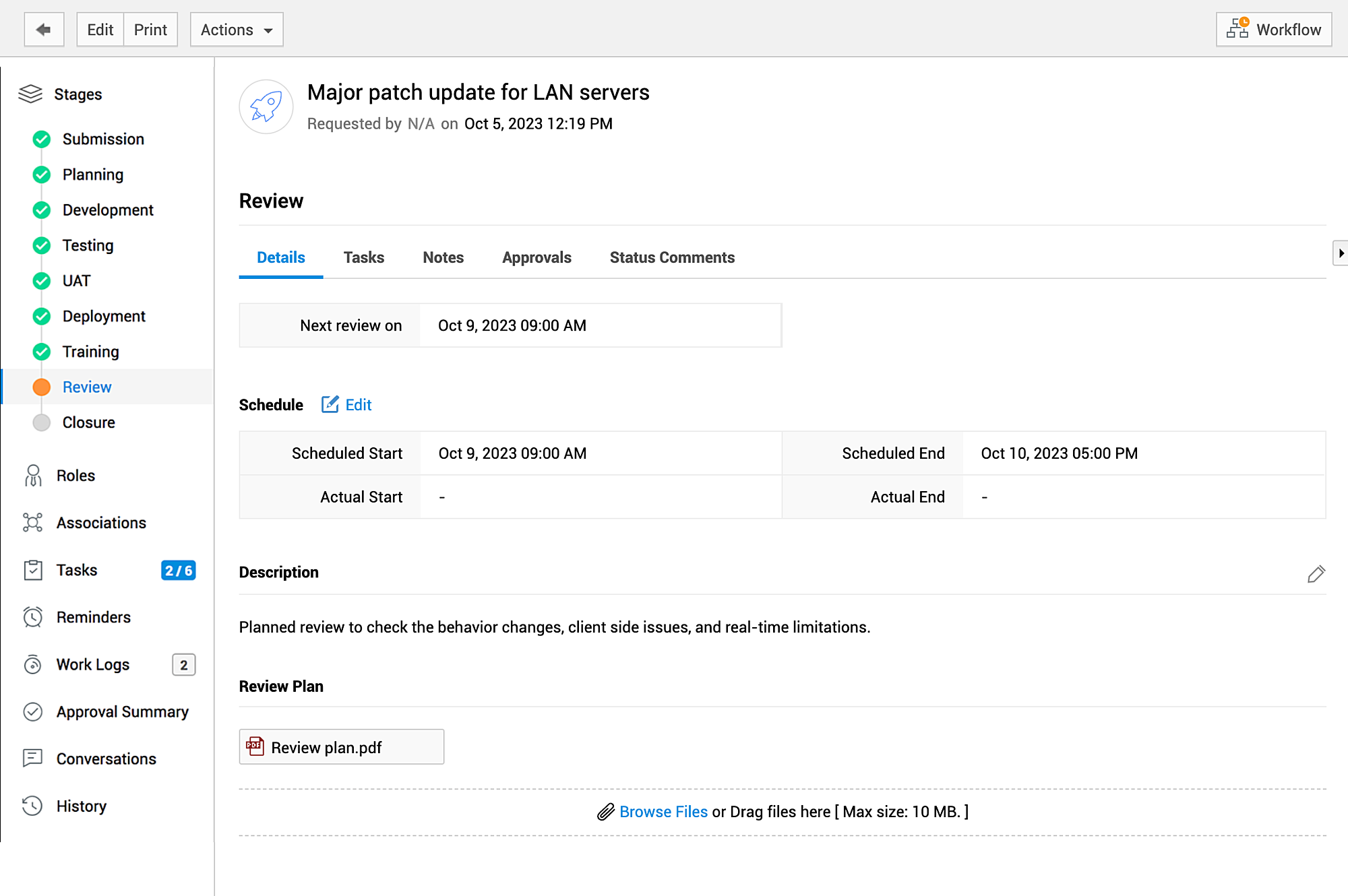
Task: Expand the Actions dropdown menu
Action: pyautogui.click(x=237, y=30)
